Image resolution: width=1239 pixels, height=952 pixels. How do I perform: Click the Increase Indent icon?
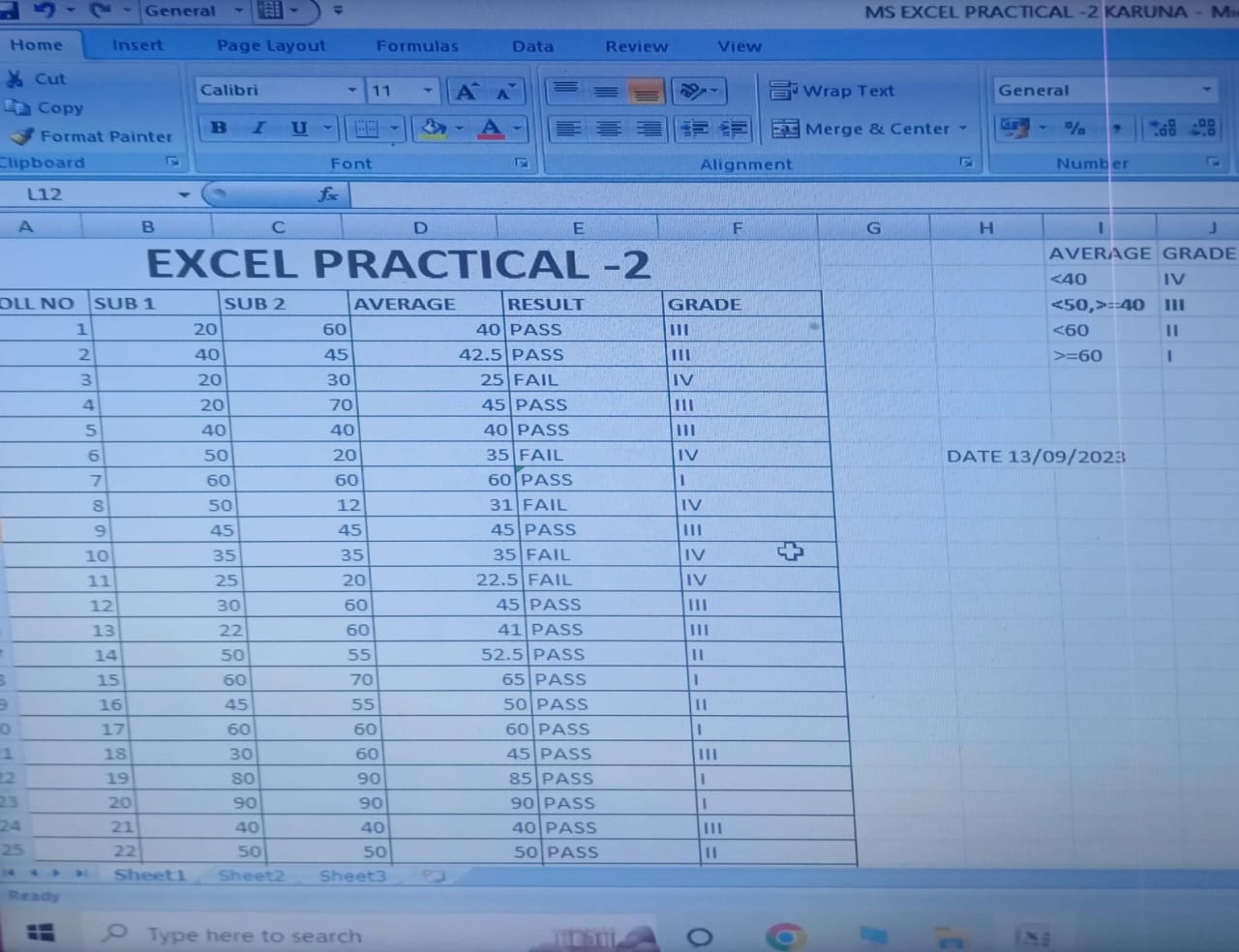tap(734, 129)
